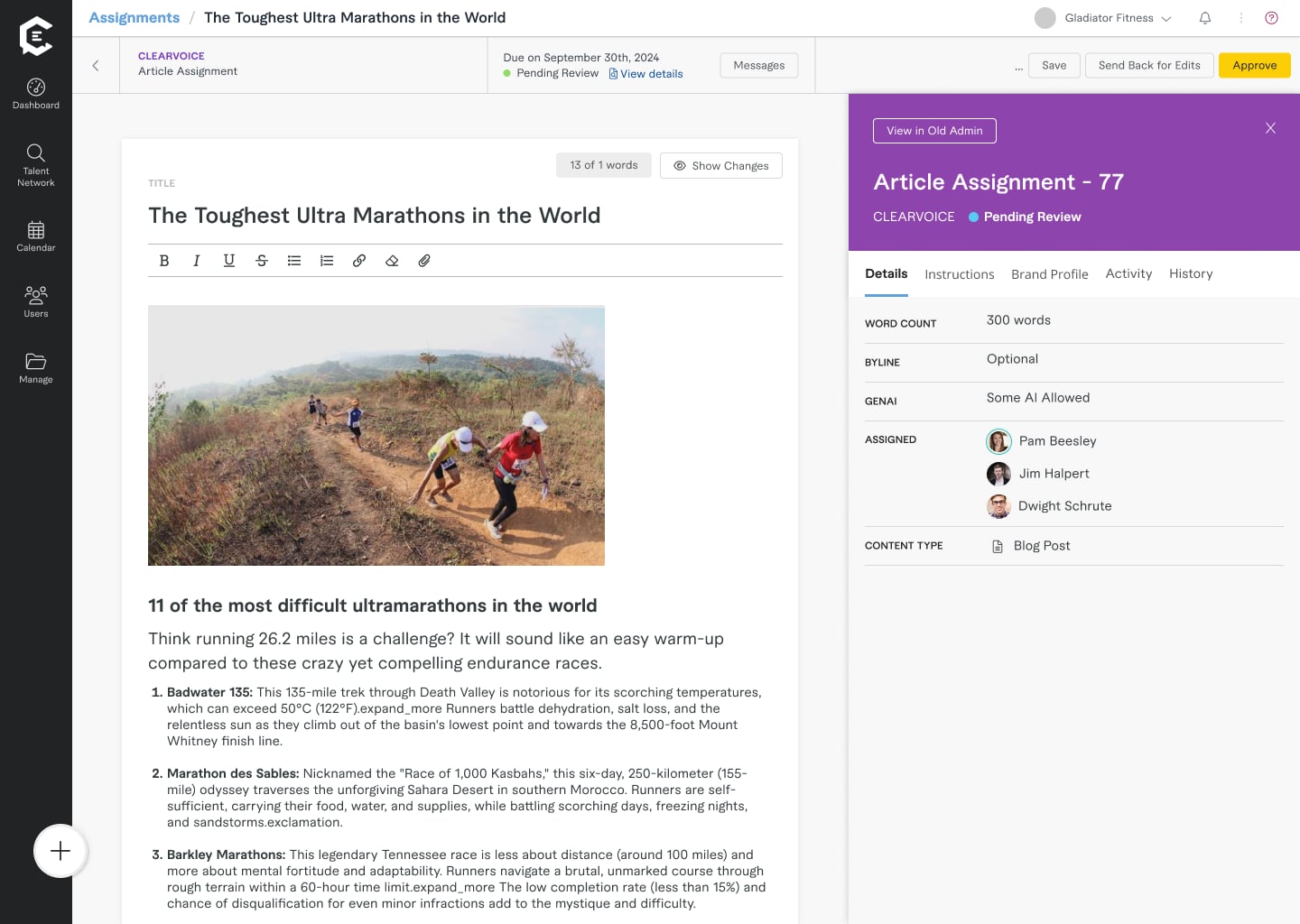Toggle Show Changes visibility
Viewport: 1300px width, 924px height.
[x=720, y=166]
